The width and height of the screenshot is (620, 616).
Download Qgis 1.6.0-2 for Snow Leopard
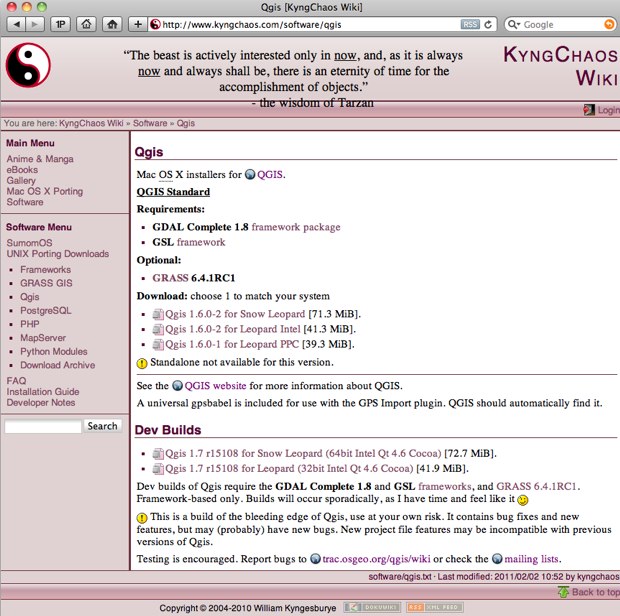[235, 314]
